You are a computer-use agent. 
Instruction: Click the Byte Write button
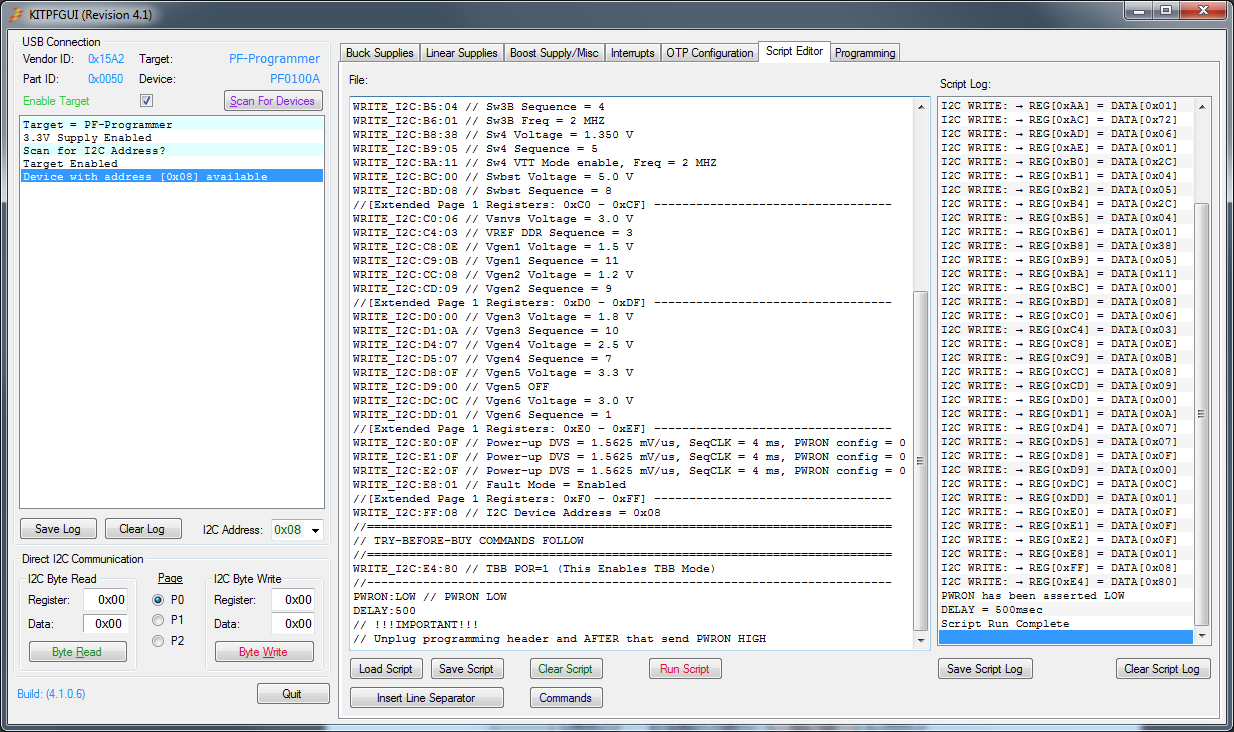(263, 652)
